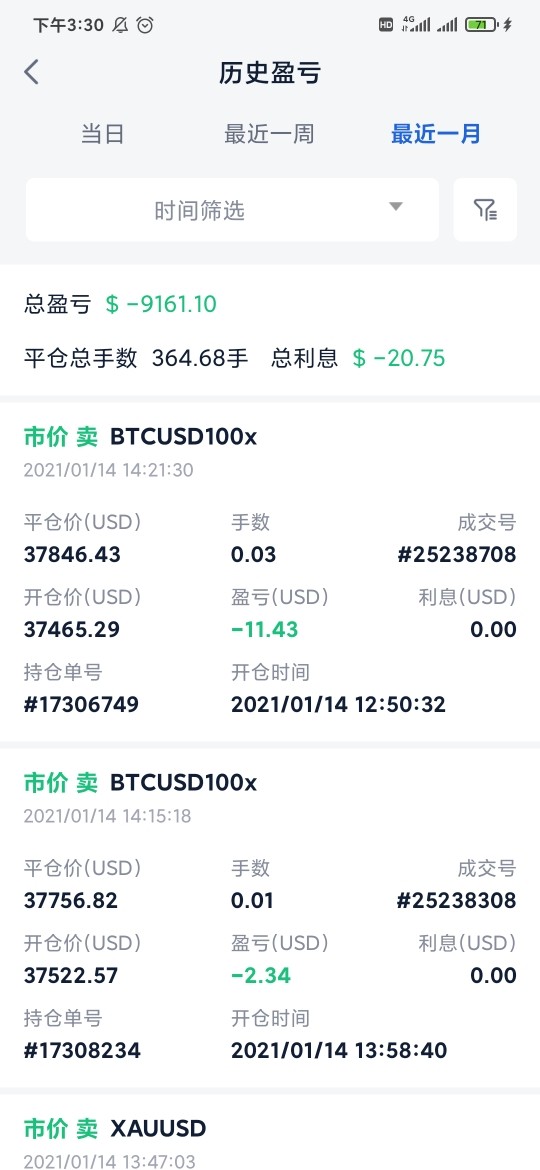Open first BTCUSD100x trade record
540x1170 pixels.
(270, 572)
